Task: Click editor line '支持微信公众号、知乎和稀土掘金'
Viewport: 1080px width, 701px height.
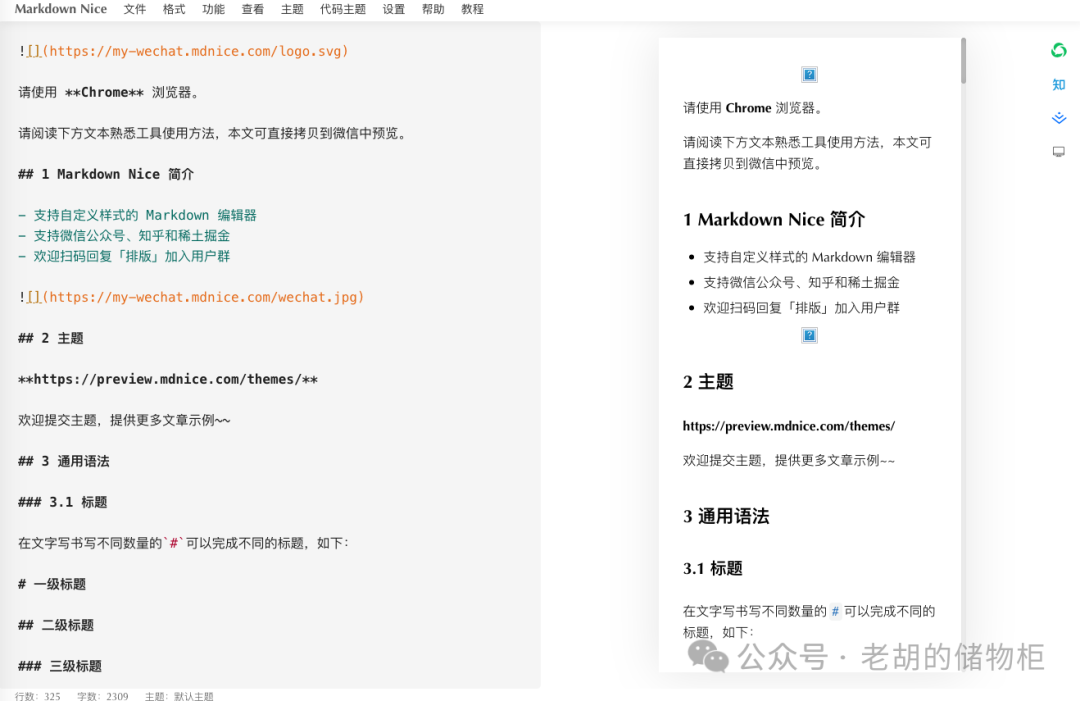Action: 124,236
